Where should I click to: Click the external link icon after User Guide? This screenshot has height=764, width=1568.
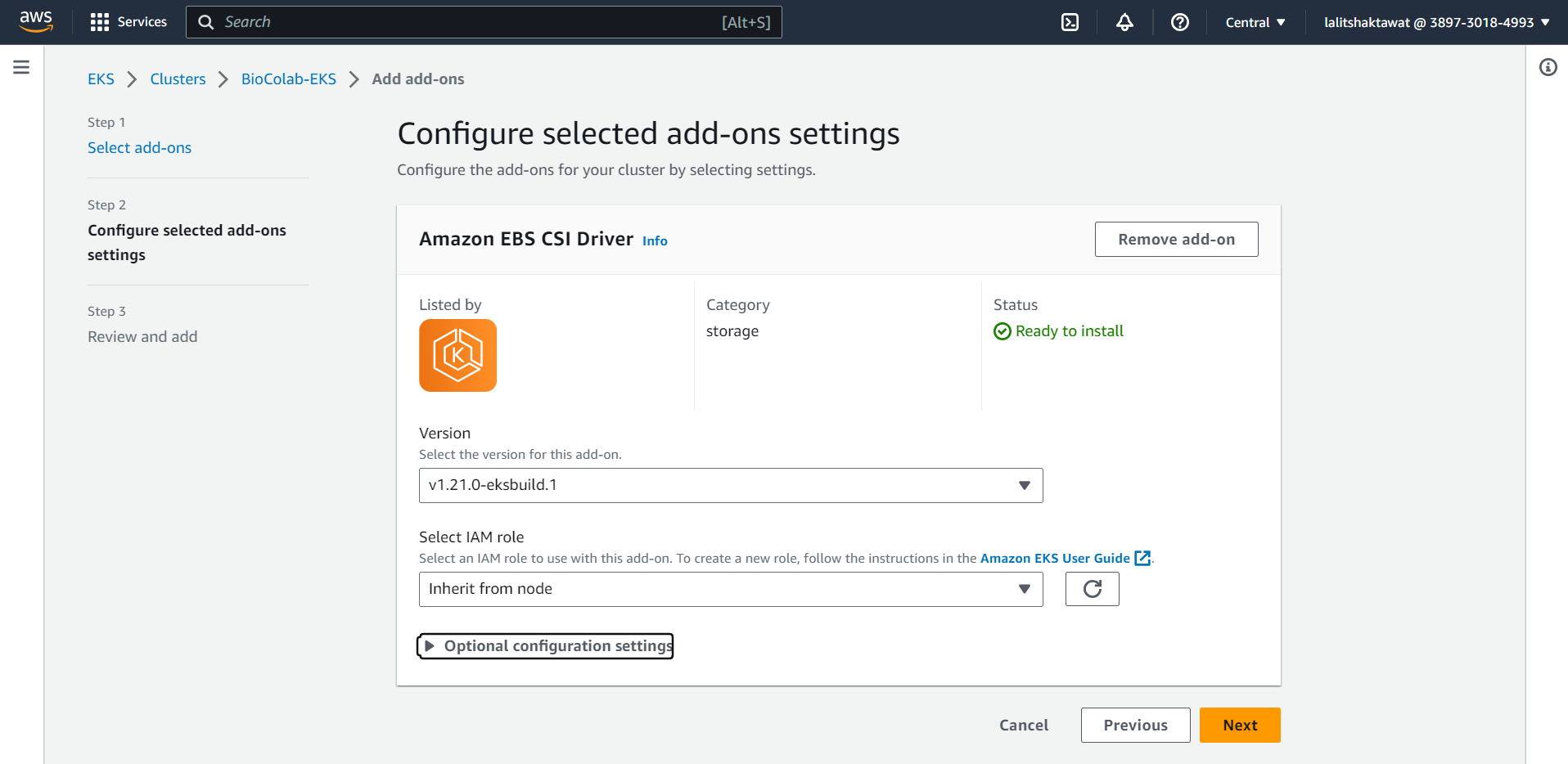point(1142,558)
